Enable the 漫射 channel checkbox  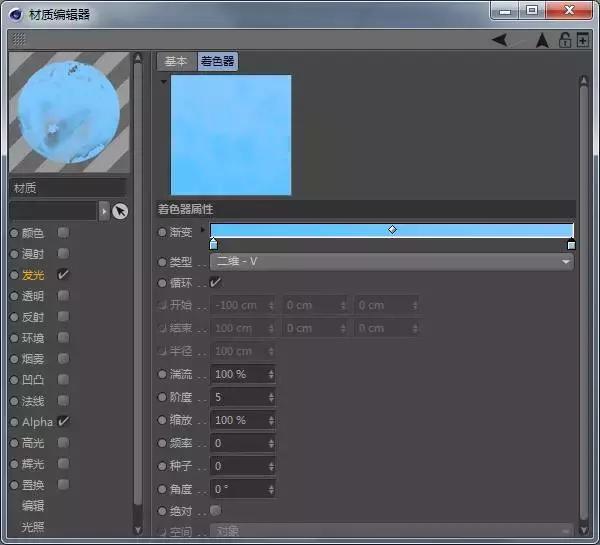point(63,253)
